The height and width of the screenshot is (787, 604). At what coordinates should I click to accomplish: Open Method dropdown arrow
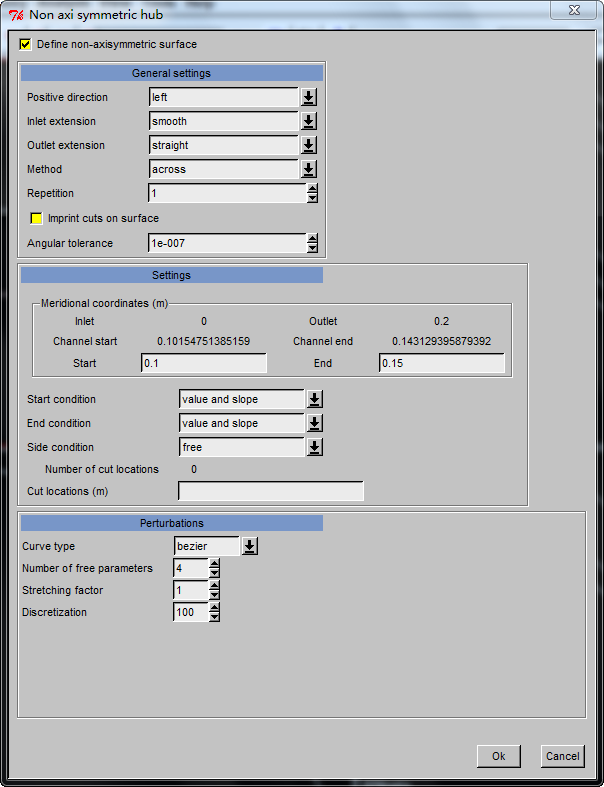click(x=308, y=169)
